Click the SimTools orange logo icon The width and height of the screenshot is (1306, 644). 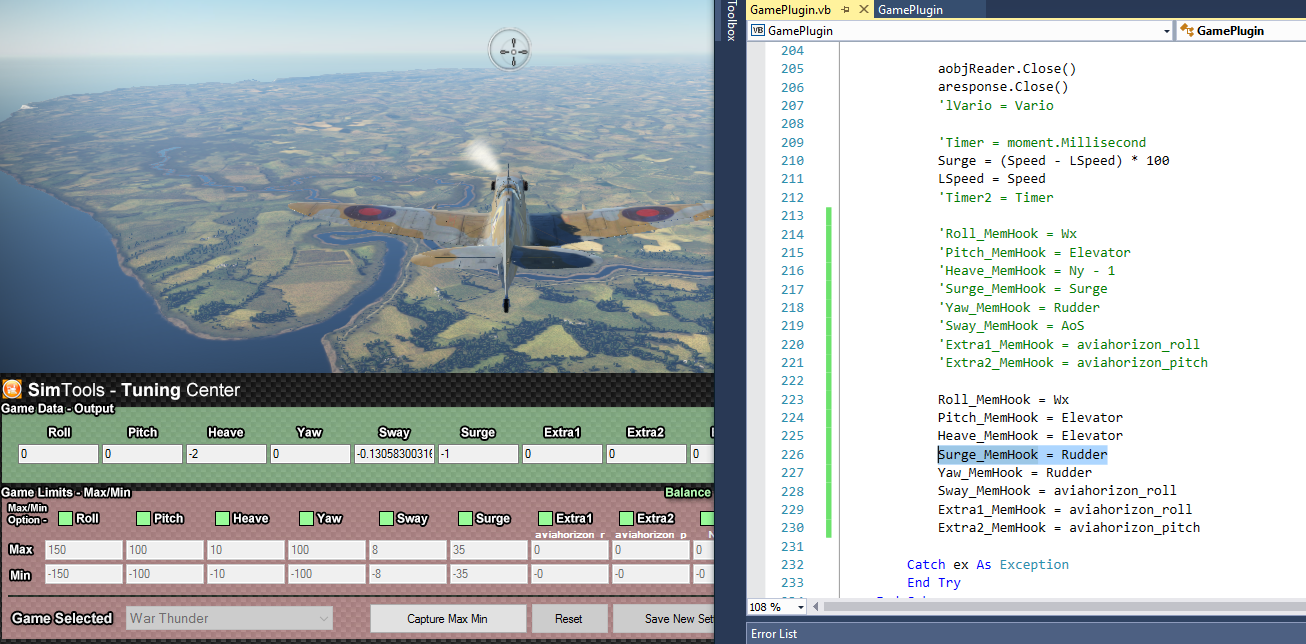coord(12,389)
